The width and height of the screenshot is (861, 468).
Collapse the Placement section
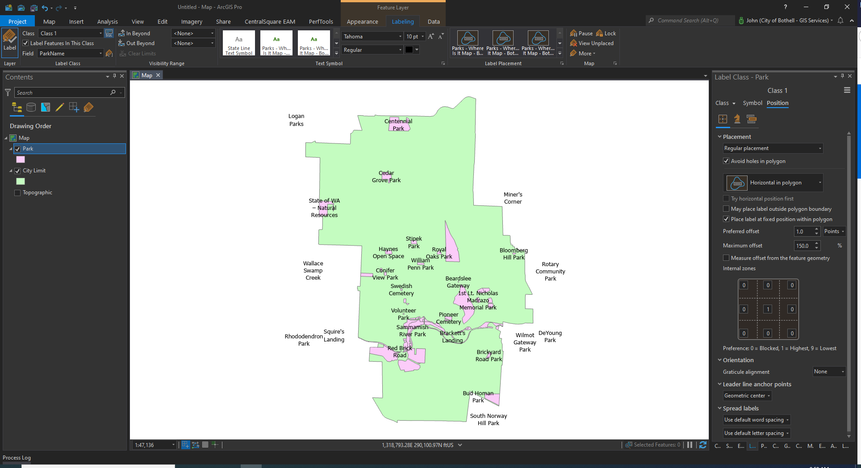point(720,137)
